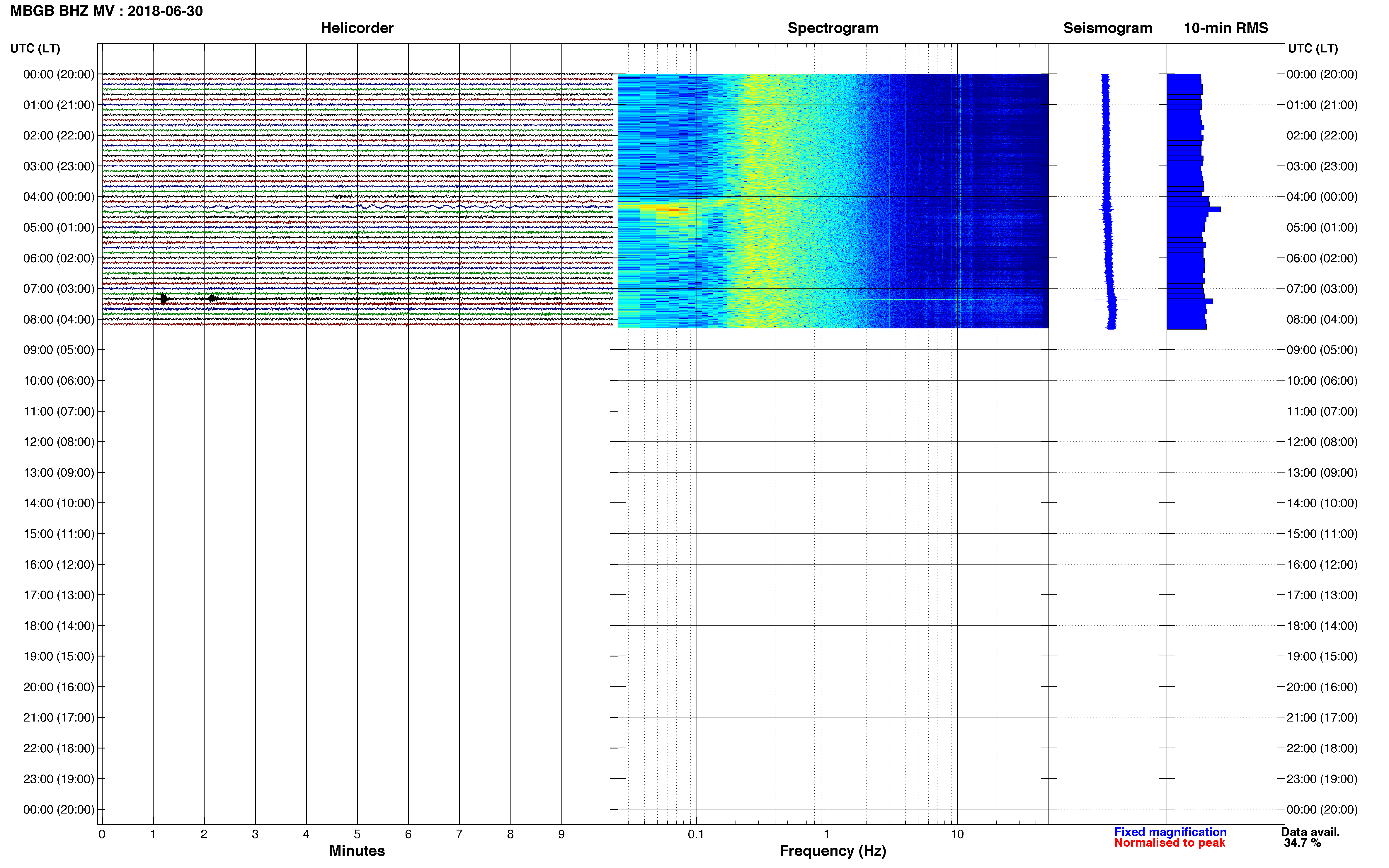1389x868 pixels.
Task: Click the right '01:00 (21:00)' time label
Action: 1322,105
